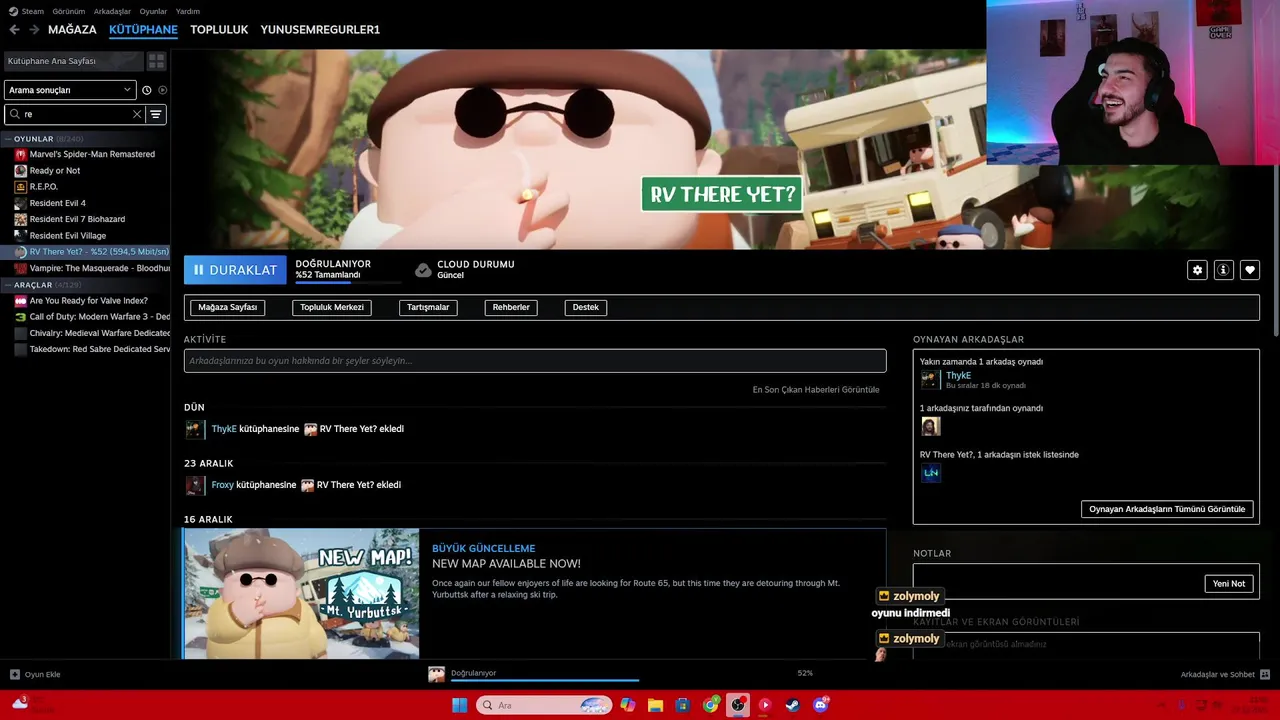Image resolution: width=1280 pixels, height=720 pixels.
Task: Open YUNUSEMREGURLER1 profile tab
Action: click(x=320, y=30)
